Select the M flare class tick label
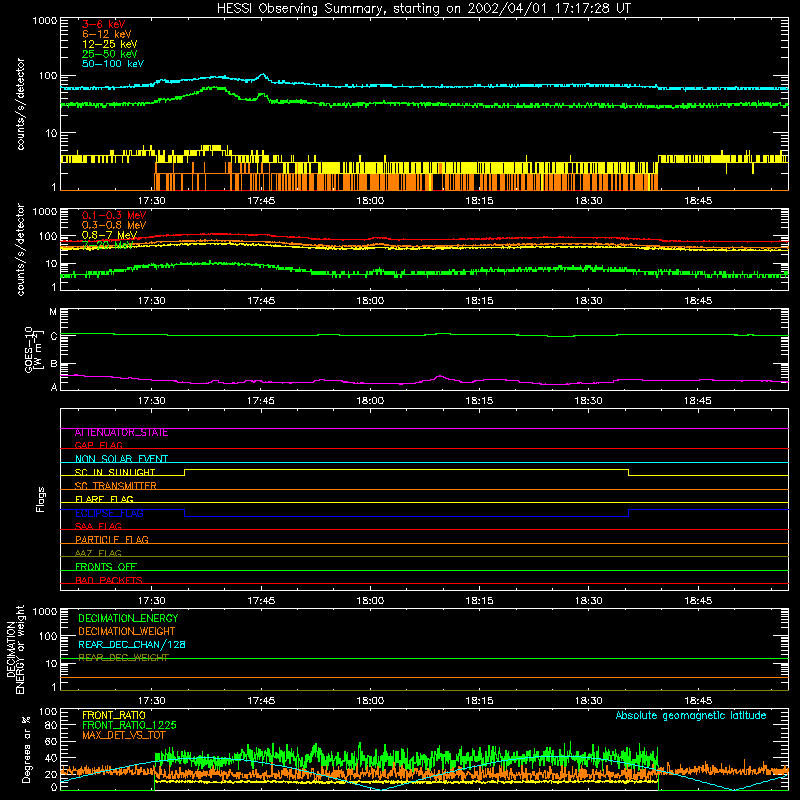The image size is (800, 800). click(x=53, y=312)
